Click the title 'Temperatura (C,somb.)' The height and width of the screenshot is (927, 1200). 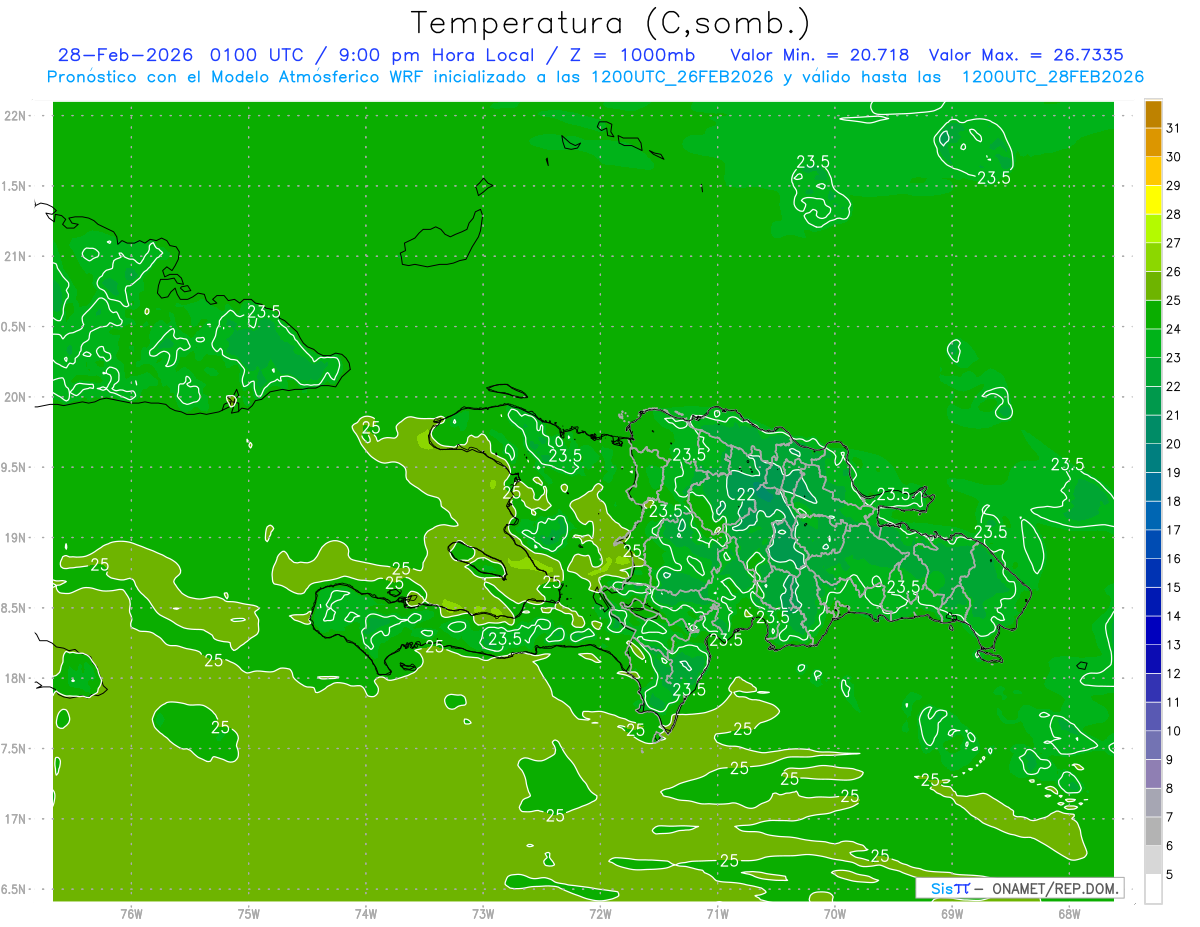point(610,23)
